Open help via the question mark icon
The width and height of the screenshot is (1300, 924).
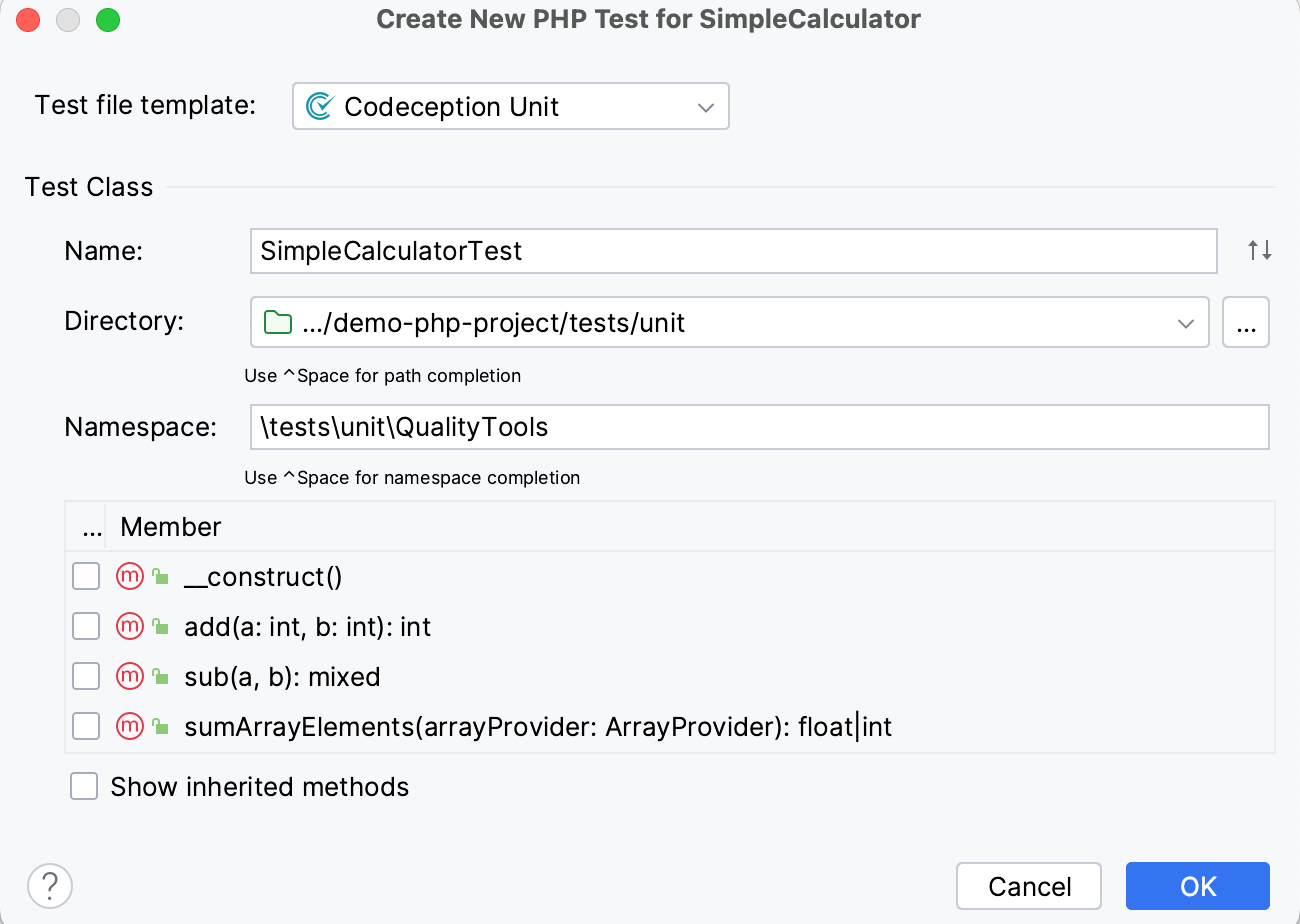(50, 886)
